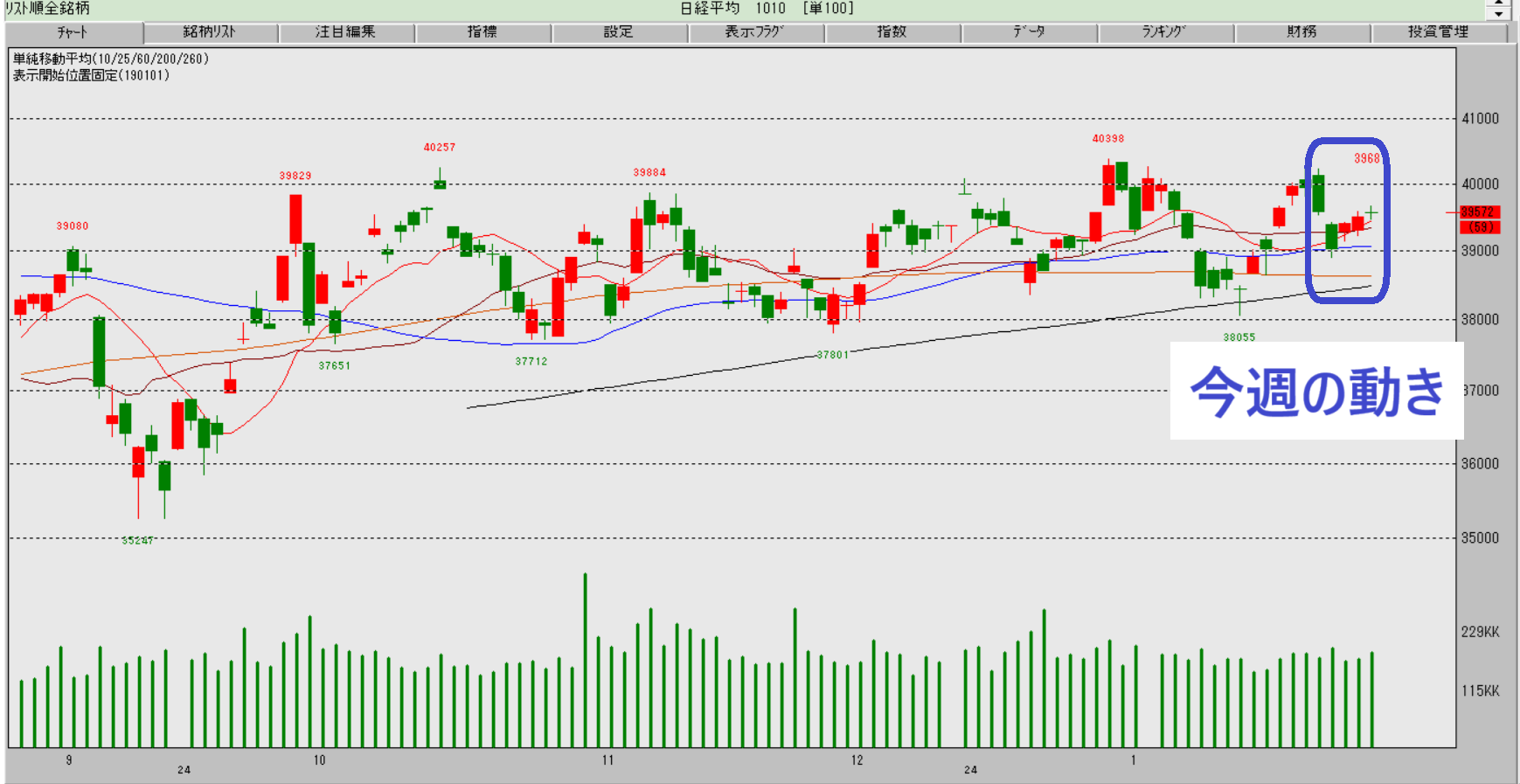The width and height of the screenshot is (1520, 784).
Task: Click the 40398 high price label
Action: click(1108, 139)
